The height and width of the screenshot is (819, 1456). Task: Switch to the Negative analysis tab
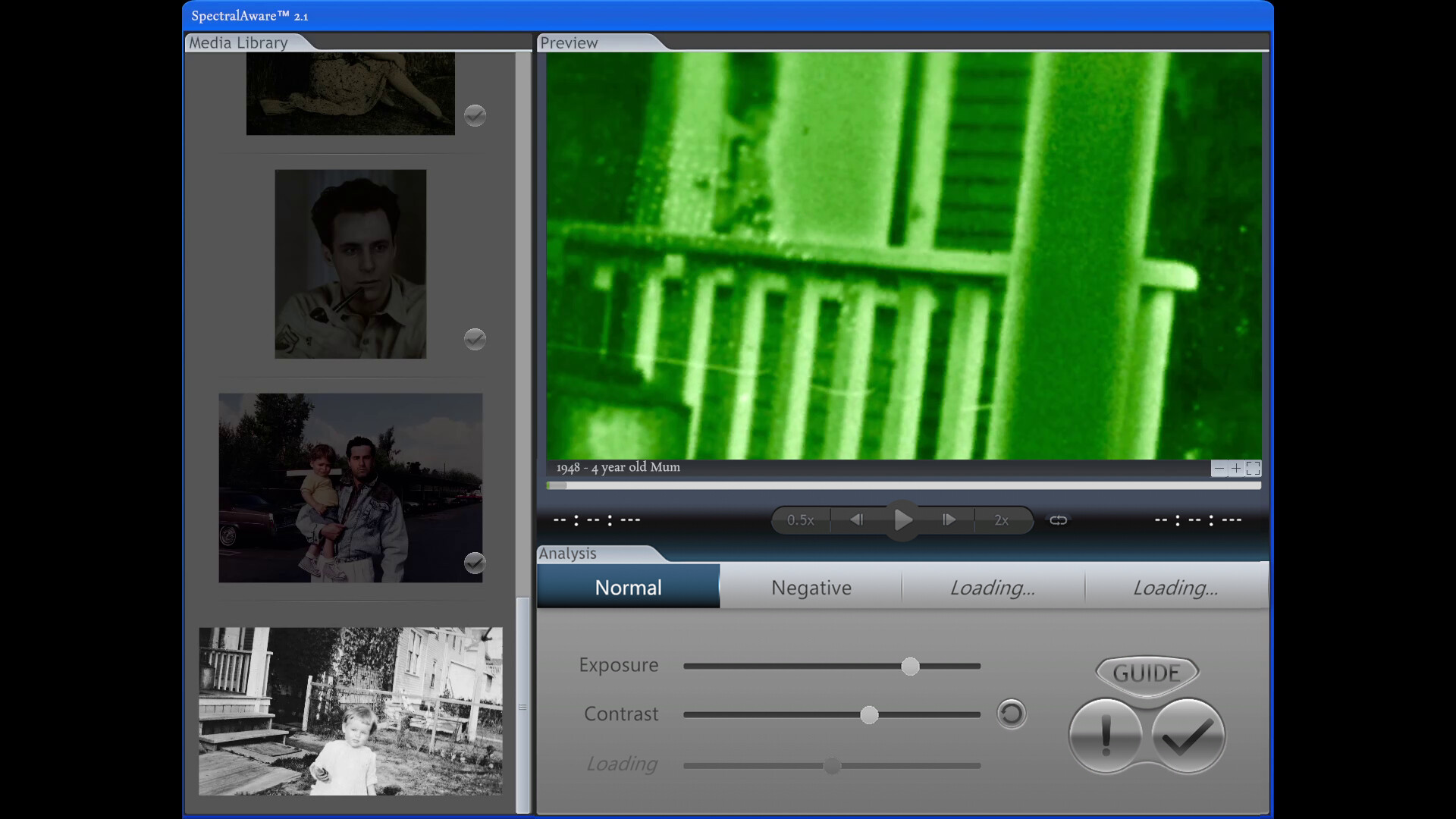click(x=811, y=587)
